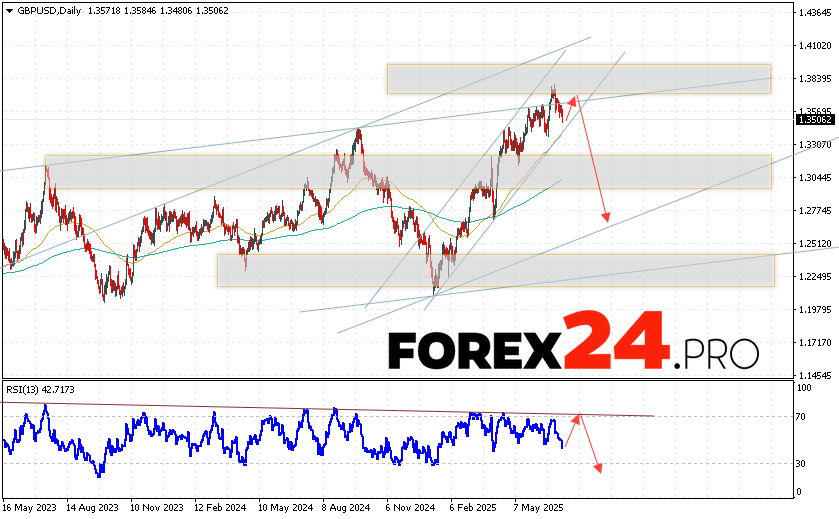This screenshot has width=839, height=519.
Task: Select the lowest gray support zone rectangle
Action: 495,270
